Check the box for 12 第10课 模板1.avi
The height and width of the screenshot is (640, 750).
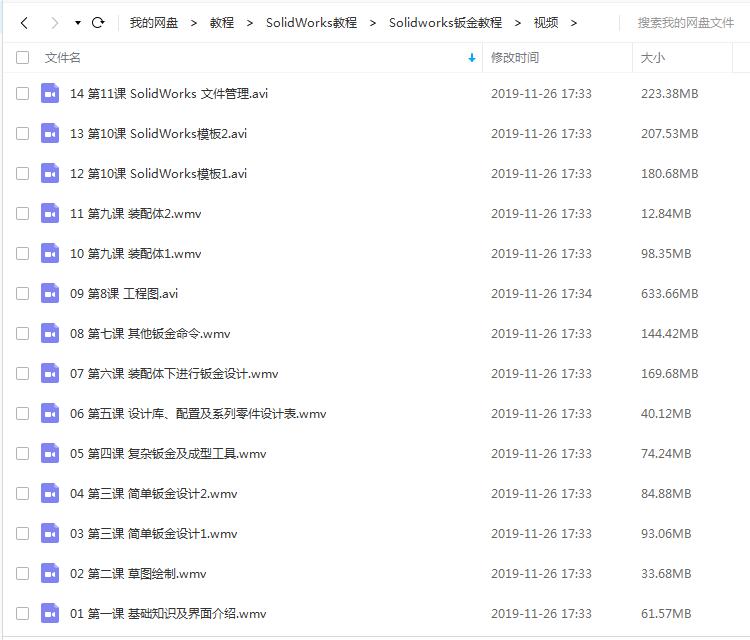coord(22,173)
